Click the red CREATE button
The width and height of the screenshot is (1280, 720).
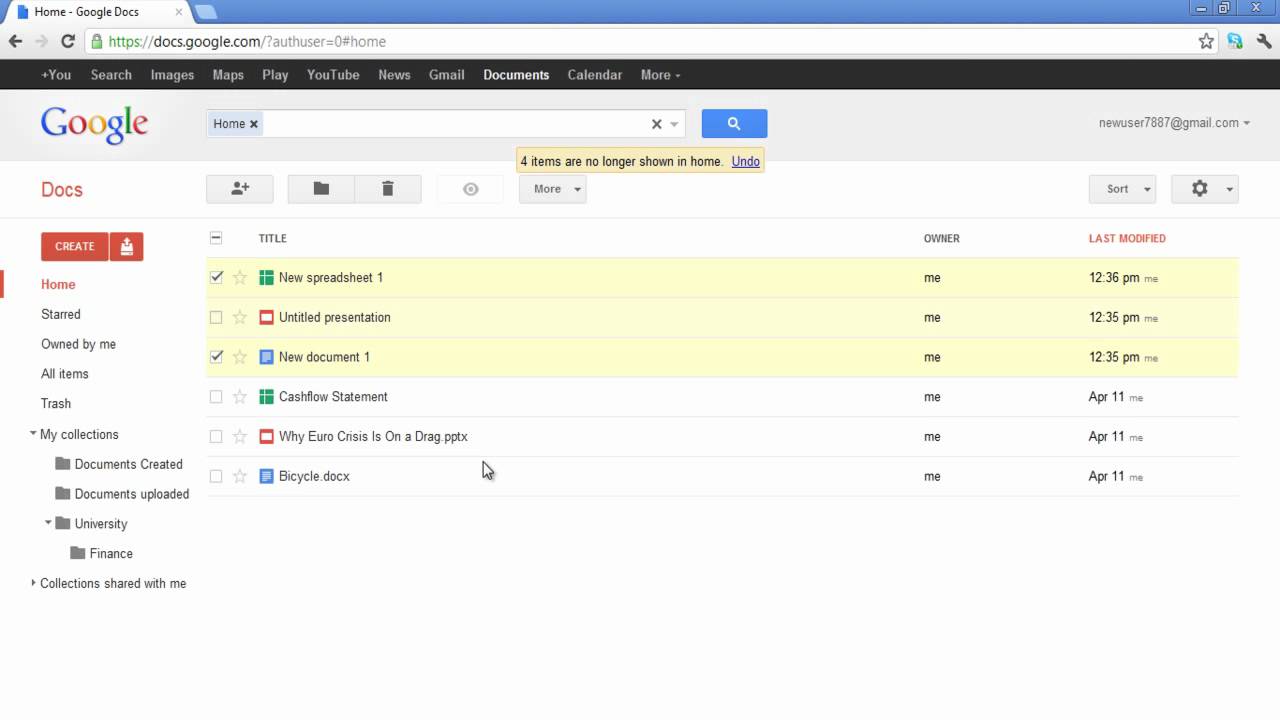pyautogui.click(x=75, y=246)
